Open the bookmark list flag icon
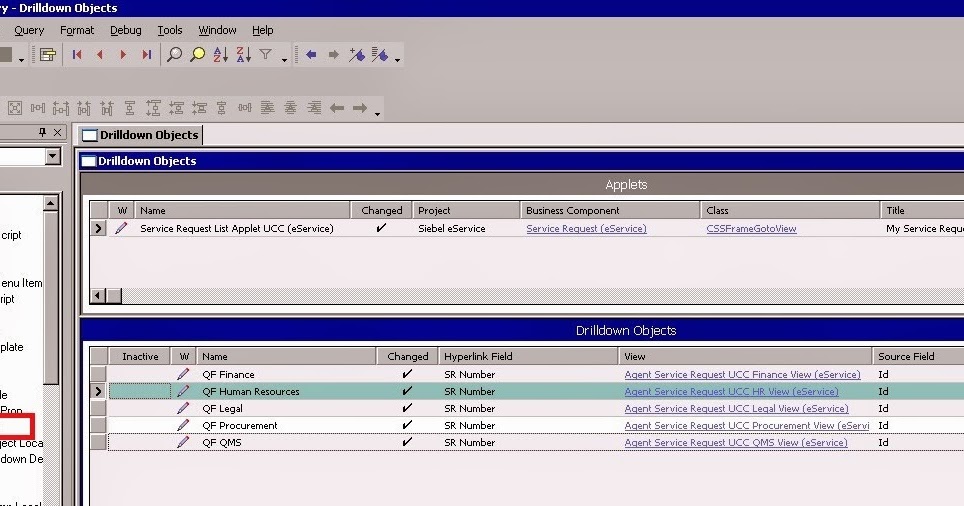This screenshot has width=964, height=506. (x=380, y=55)
